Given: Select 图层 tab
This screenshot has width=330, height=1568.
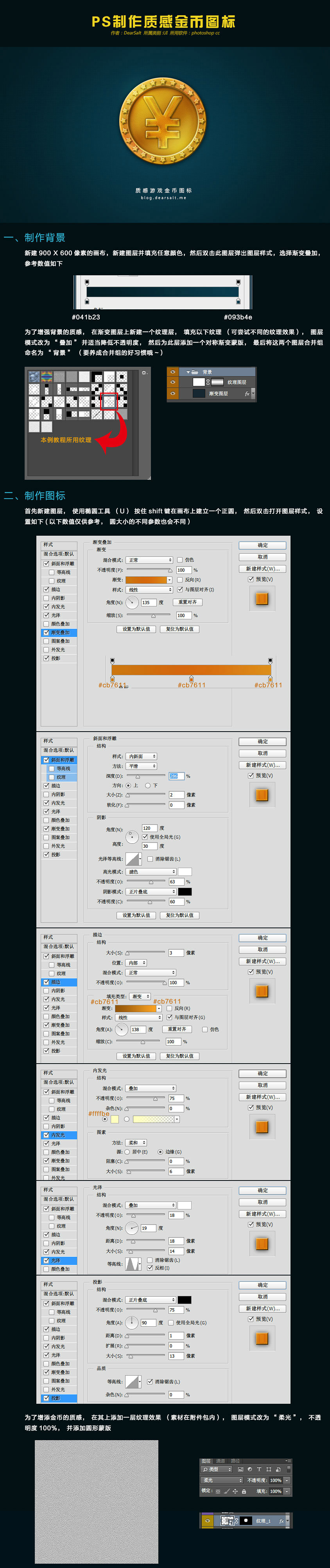Looking at the screenshot, I should pos(206,1461).
